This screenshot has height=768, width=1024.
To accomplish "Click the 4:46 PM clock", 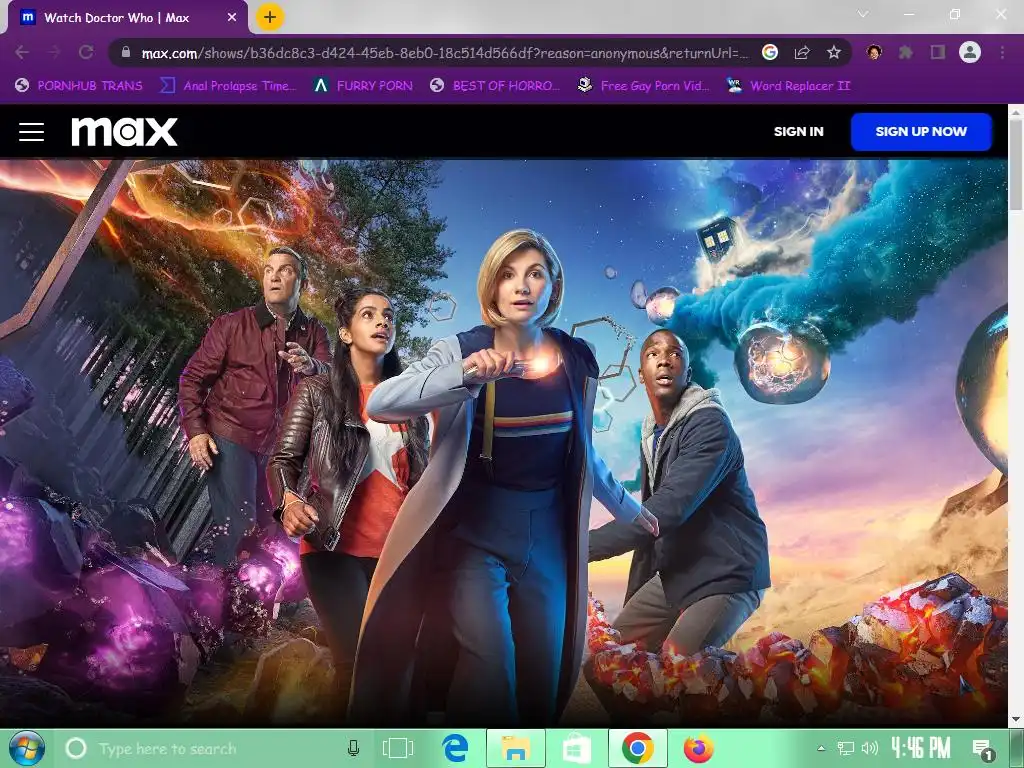I will pyautogui.click(x=921, y=748).
